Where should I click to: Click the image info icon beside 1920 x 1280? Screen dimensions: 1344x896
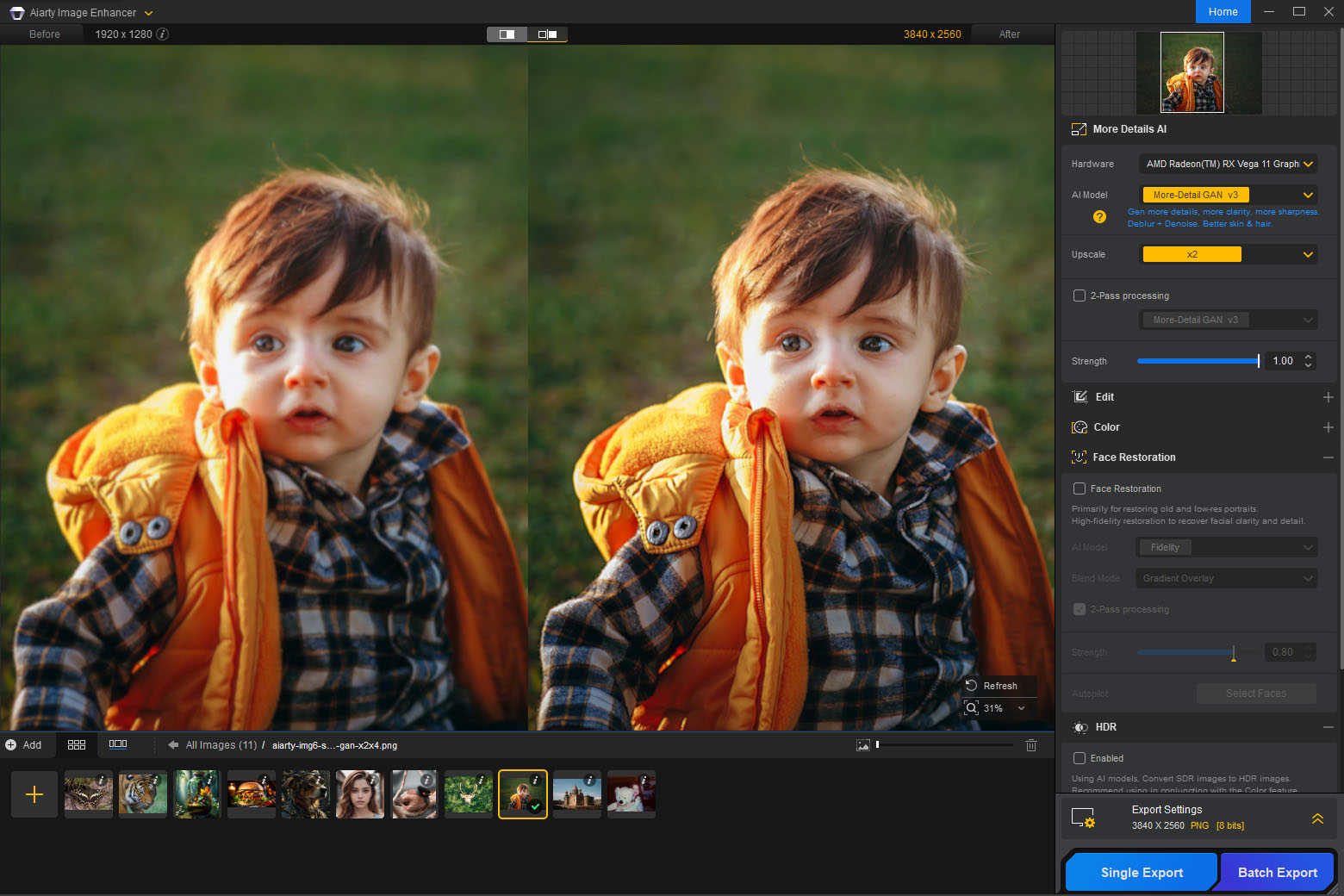tap(162, 34)
